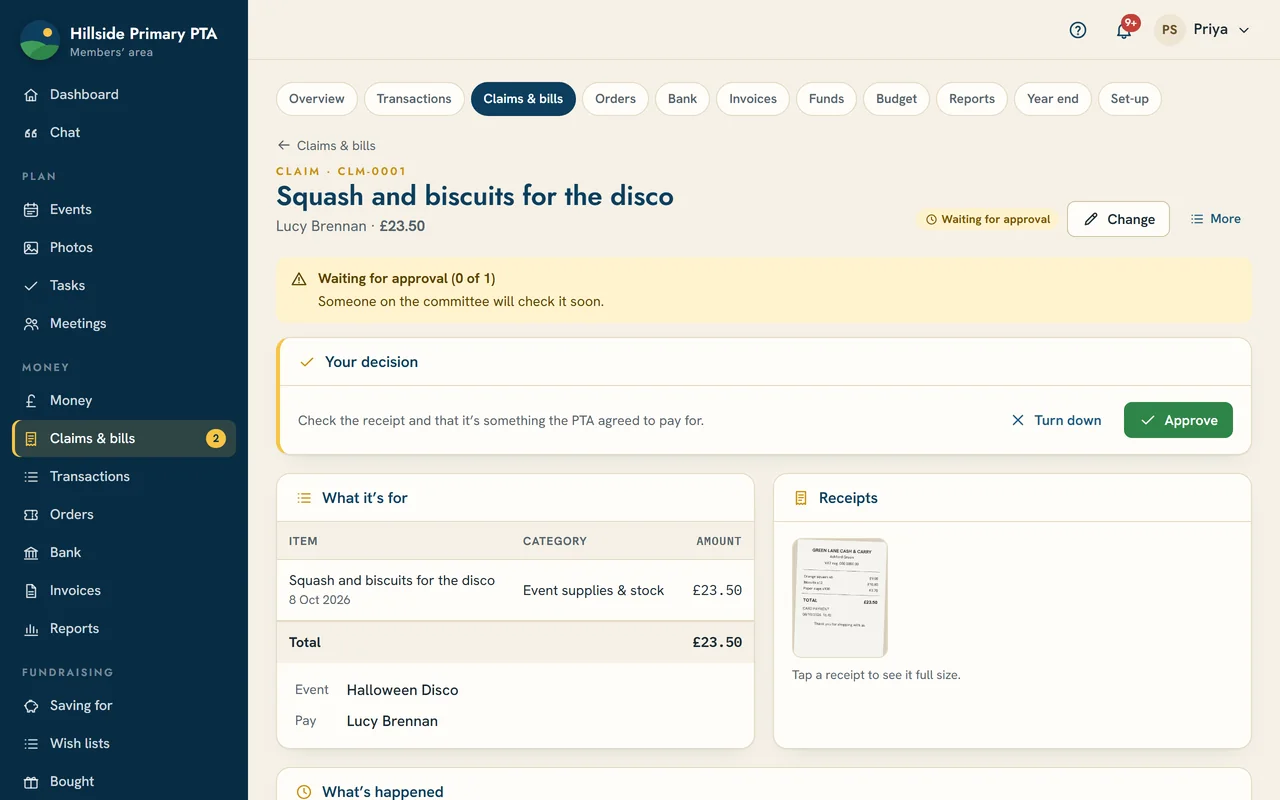Screen dimensions: 1280x800
Task: Turn down the claim
Action: pyautogui.click(x=1056, y=420)
